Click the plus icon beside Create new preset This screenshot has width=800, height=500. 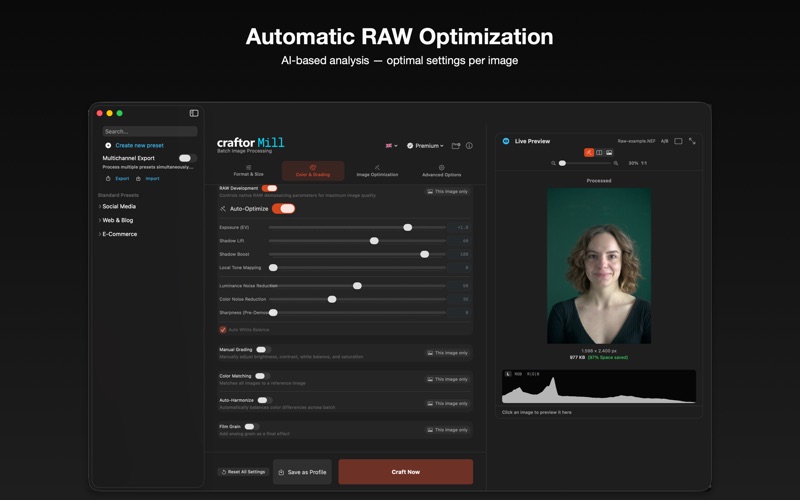pyautogui.click(x=108, y=145)
